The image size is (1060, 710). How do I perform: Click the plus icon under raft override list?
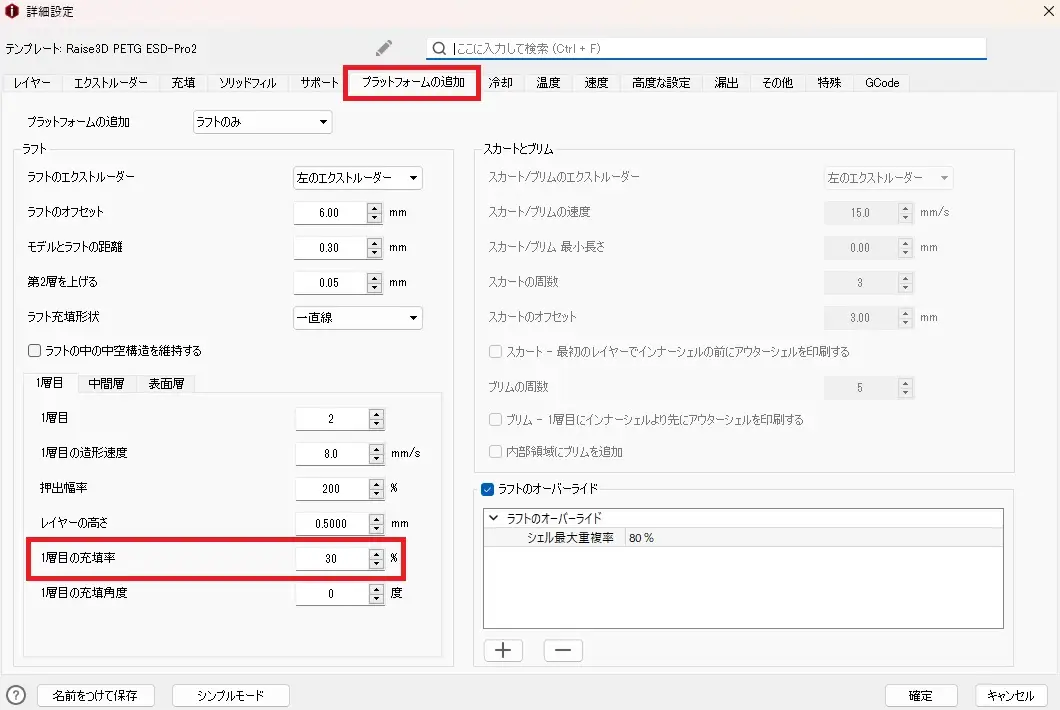click(x=503, y=651)
